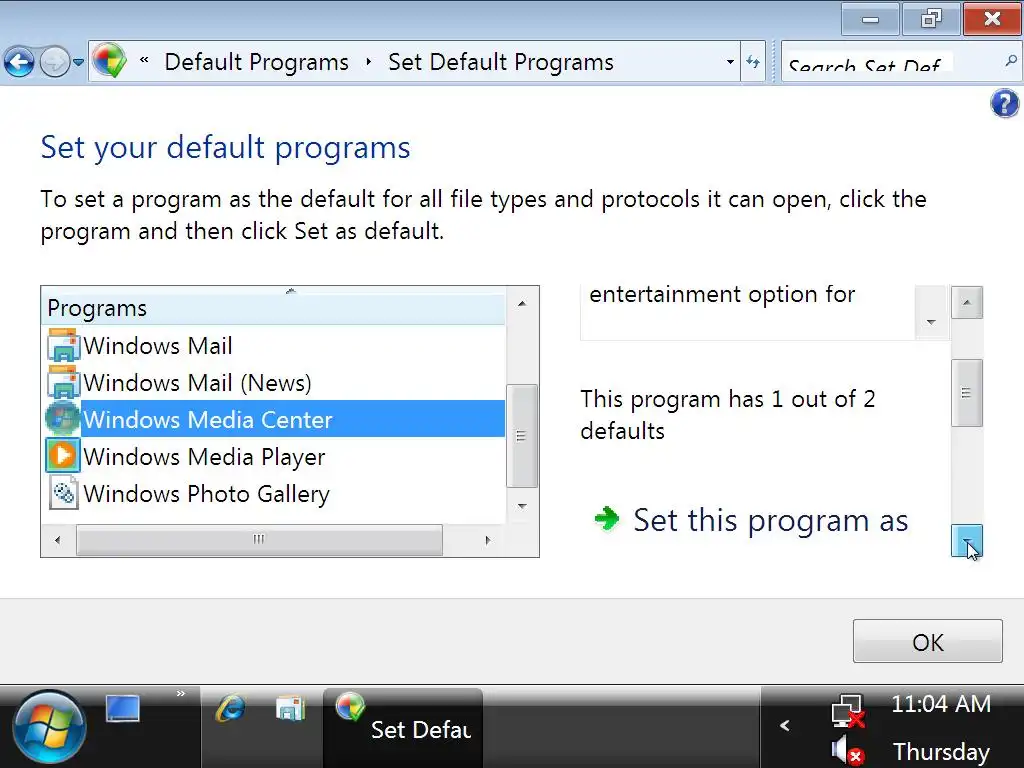
Task: Restore down the window
Action: [x=931, y=20]
